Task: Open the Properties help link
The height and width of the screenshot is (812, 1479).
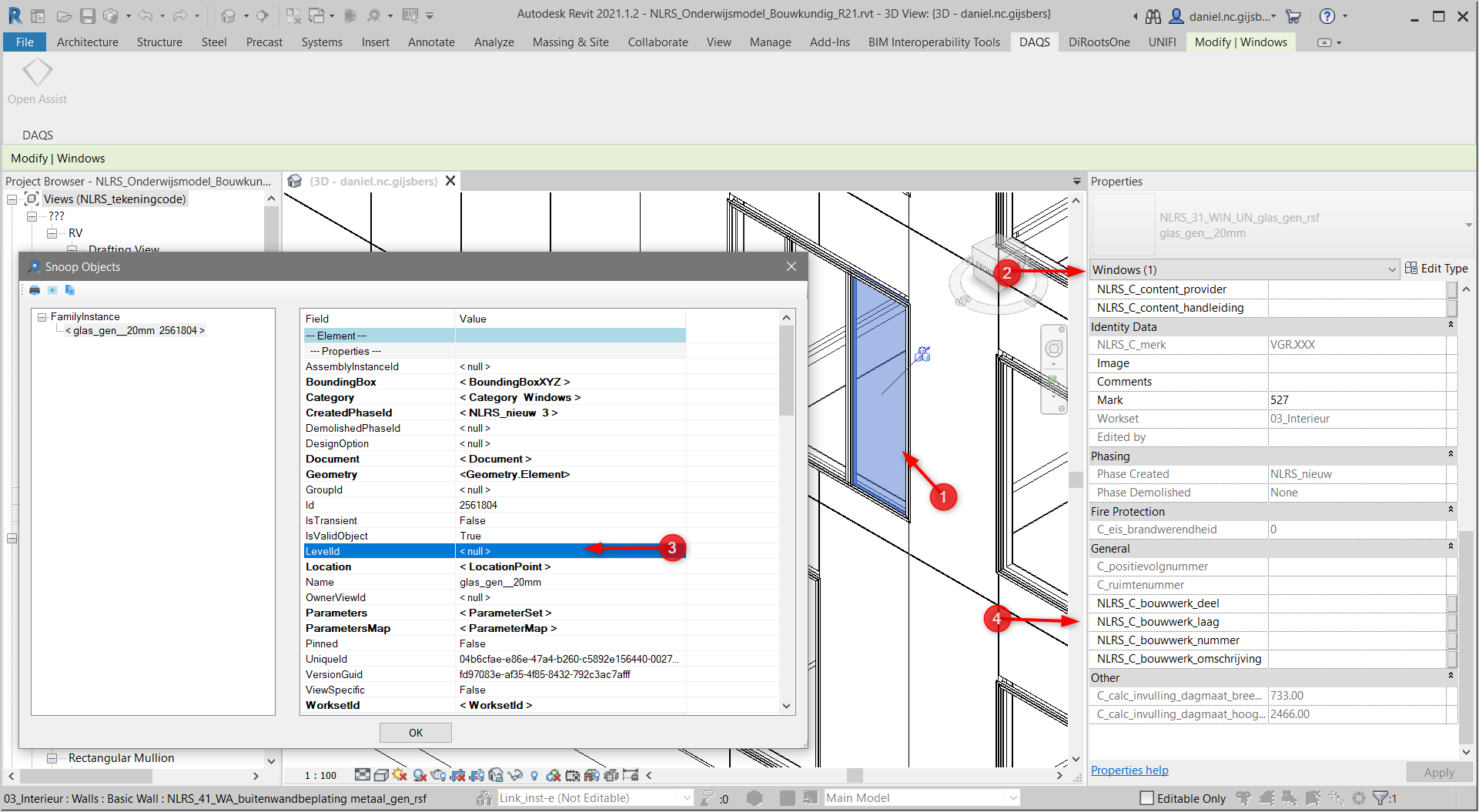Action: (1129, 770)
